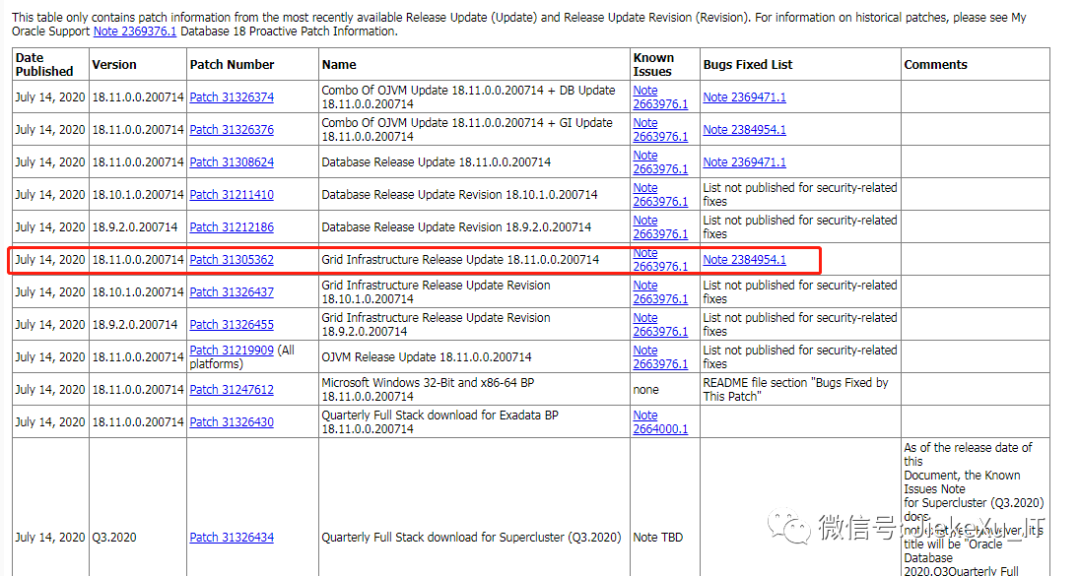Open Patch 31326434 Supercluster link
The width and height of the screenshot is (1080, 576).
[231, 538]
